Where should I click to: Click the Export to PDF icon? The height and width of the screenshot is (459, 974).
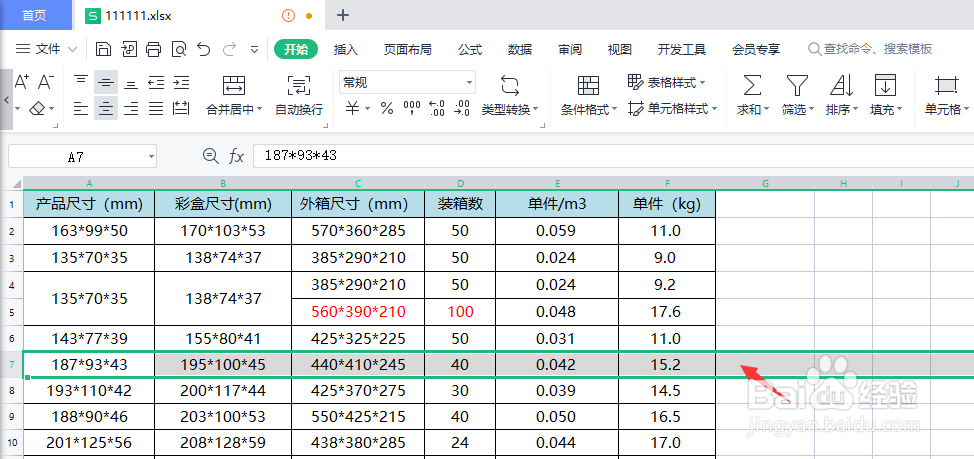click(x=129, y=49)
